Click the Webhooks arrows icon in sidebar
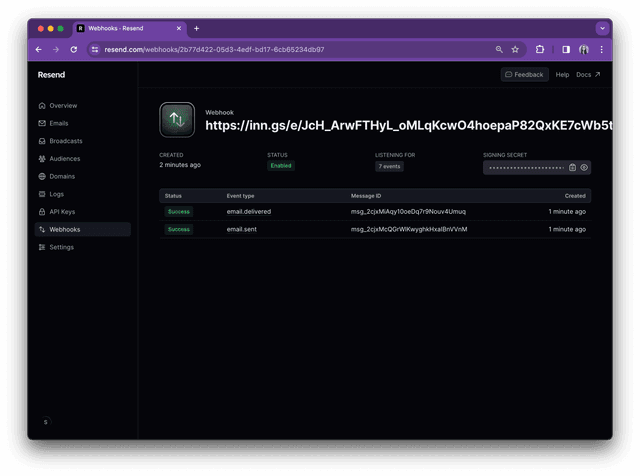 [42, 229]
